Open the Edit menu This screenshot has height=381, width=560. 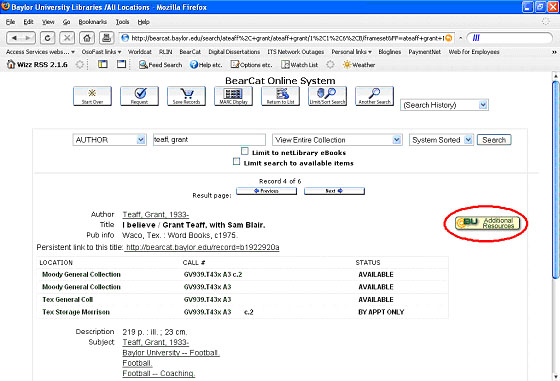(28, 22)
